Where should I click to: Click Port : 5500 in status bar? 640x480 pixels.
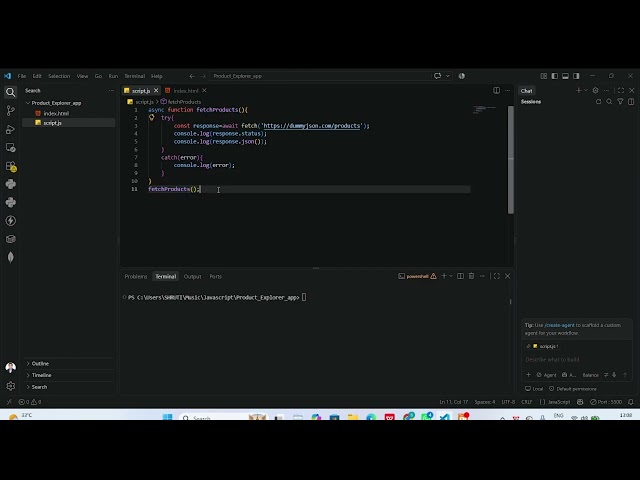point(606,402)
